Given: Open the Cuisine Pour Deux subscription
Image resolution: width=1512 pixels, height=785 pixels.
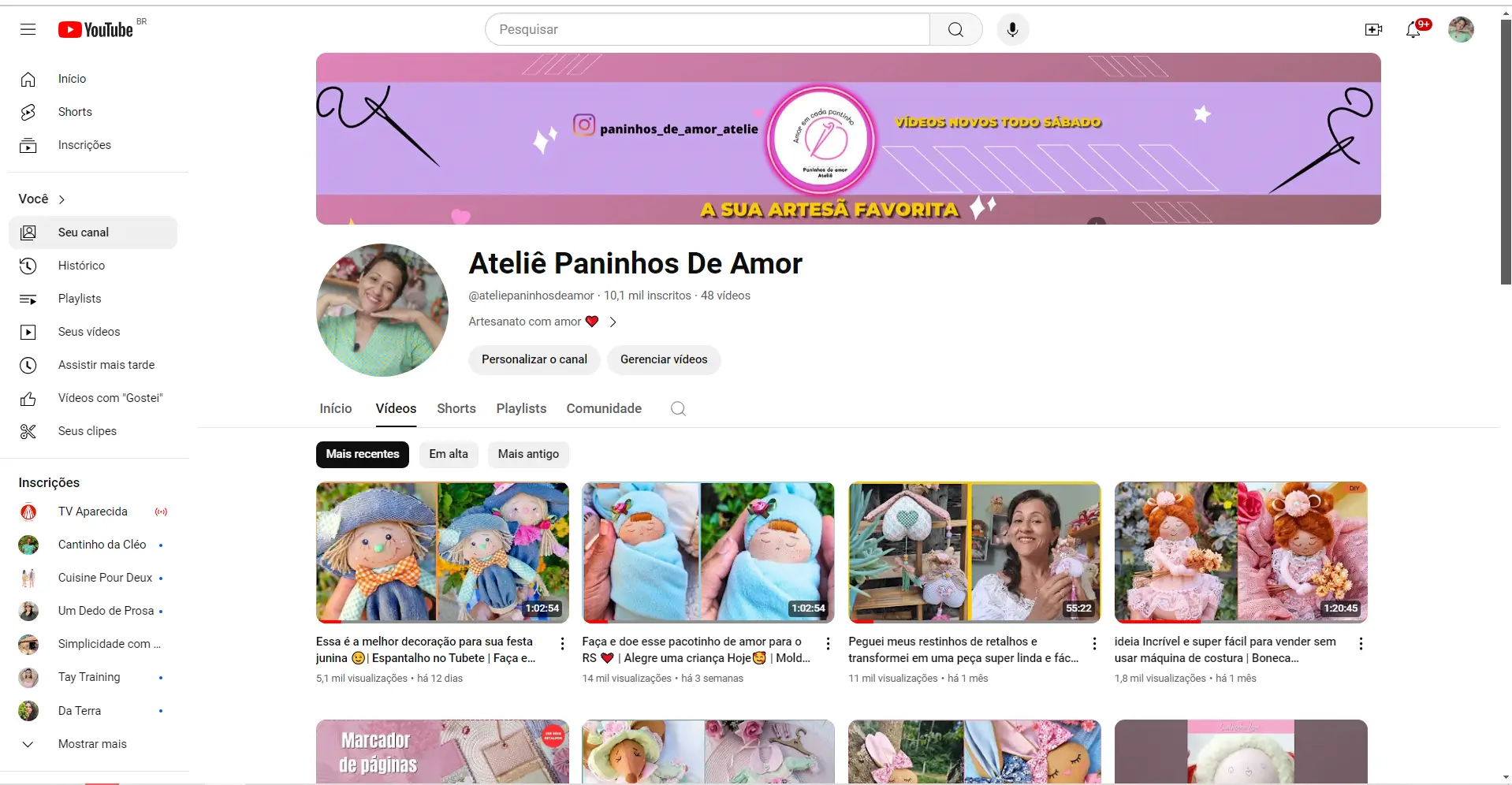Looking at the screenshot, I should [93, 578].
